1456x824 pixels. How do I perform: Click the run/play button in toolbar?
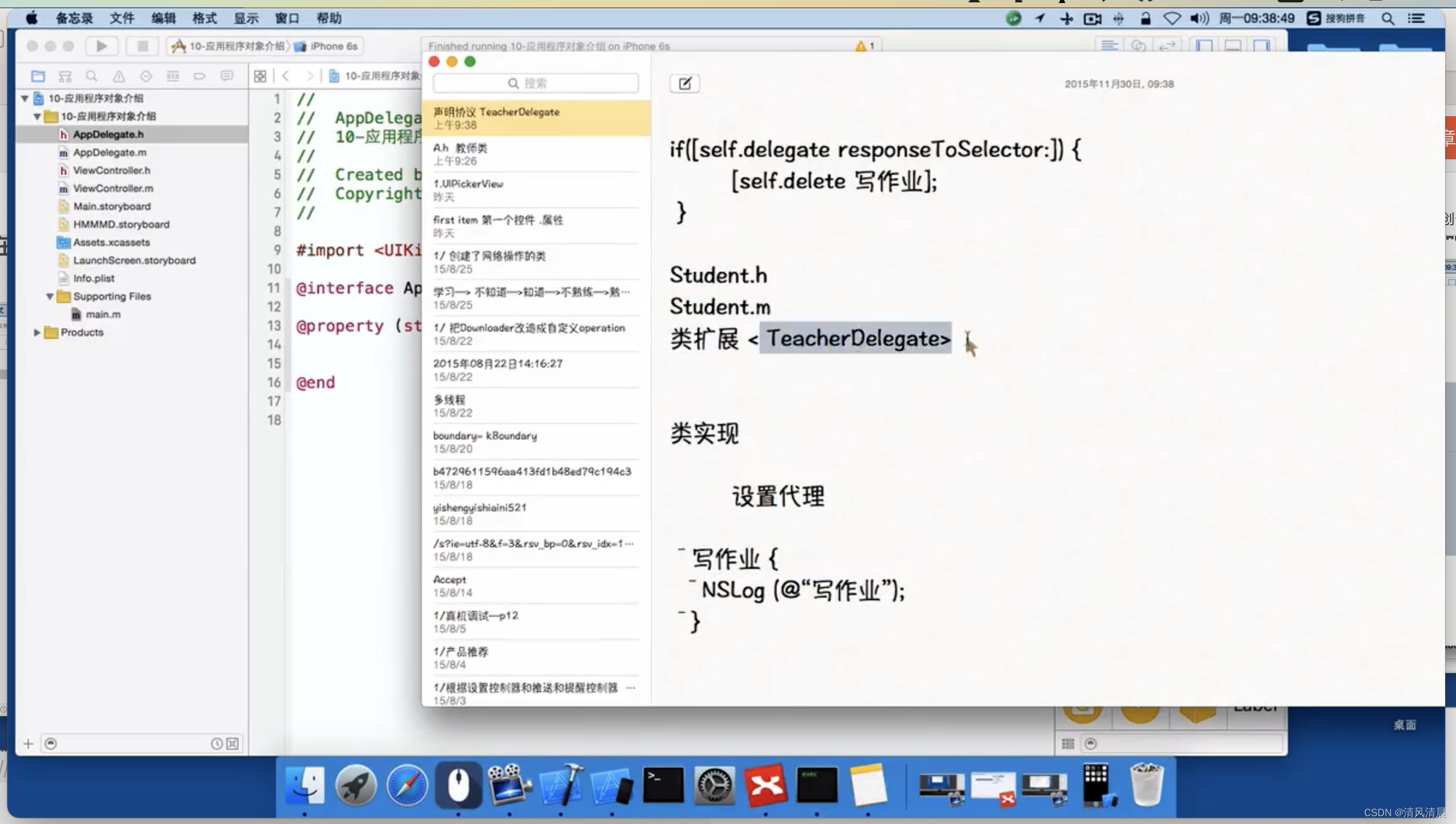(102, 45)
